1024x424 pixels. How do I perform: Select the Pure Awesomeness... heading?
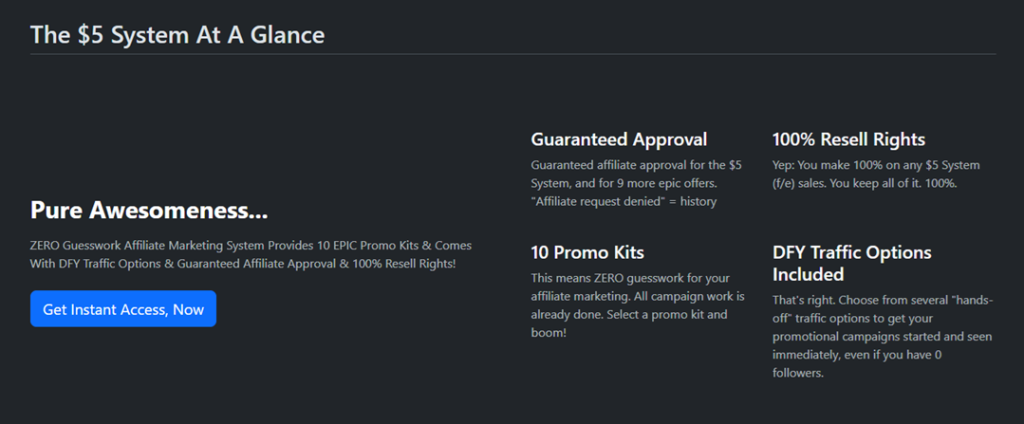pyautogui.click(x=150, y=211)
